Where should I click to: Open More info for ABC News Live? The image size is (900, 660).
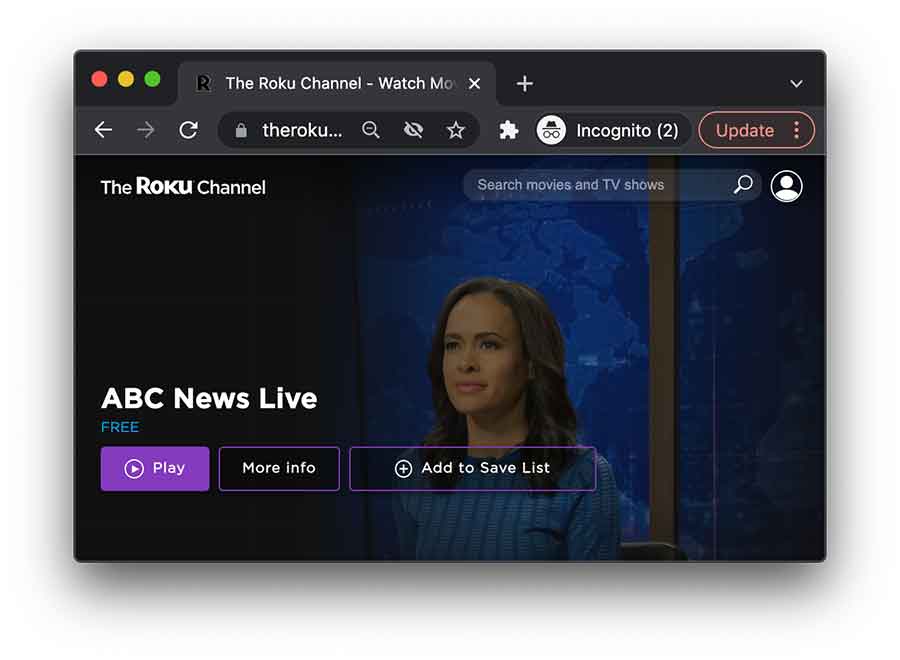click(279, 468)
